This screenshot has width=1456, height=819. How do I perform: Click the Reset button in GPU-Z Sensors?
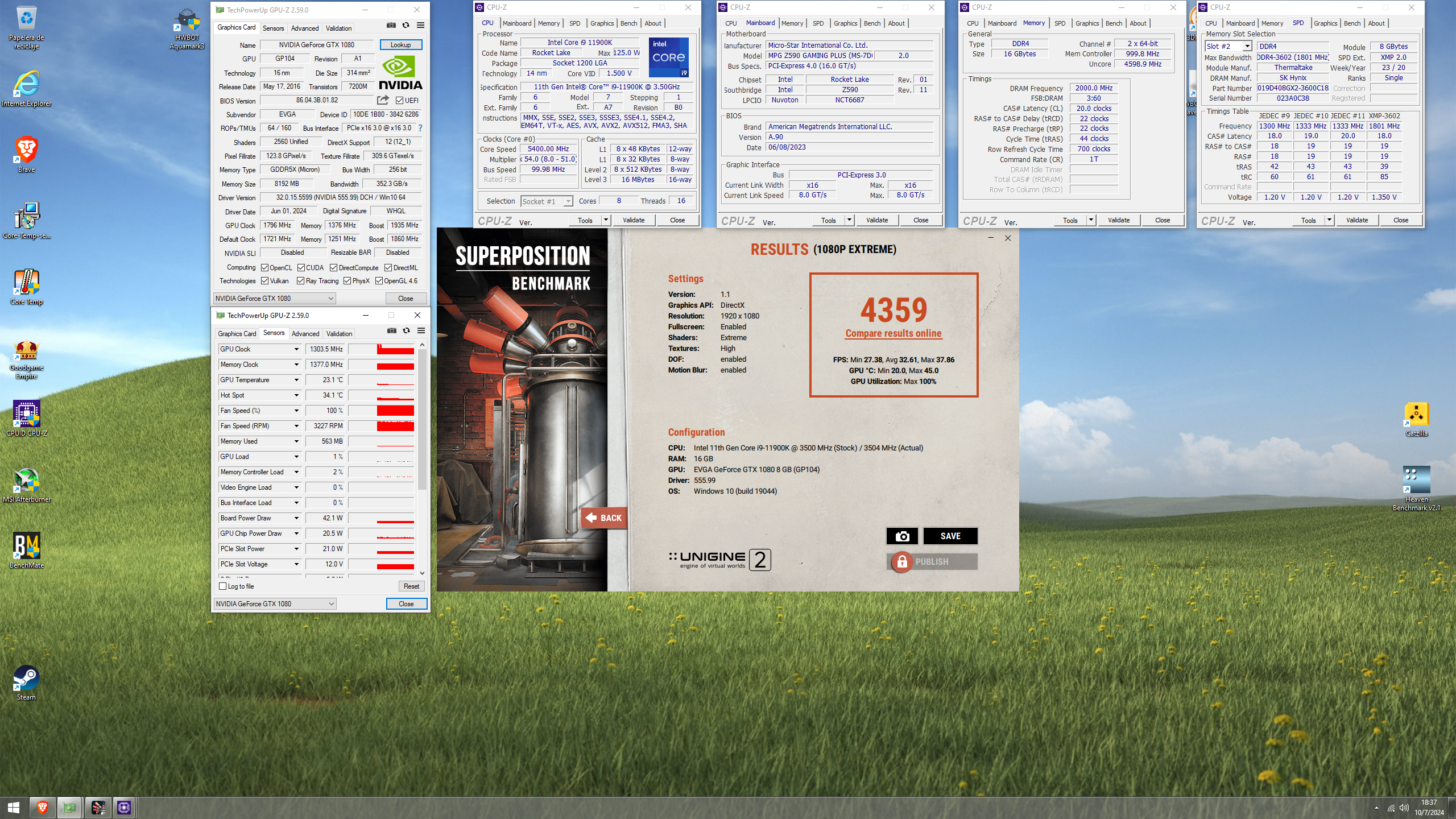411,586
